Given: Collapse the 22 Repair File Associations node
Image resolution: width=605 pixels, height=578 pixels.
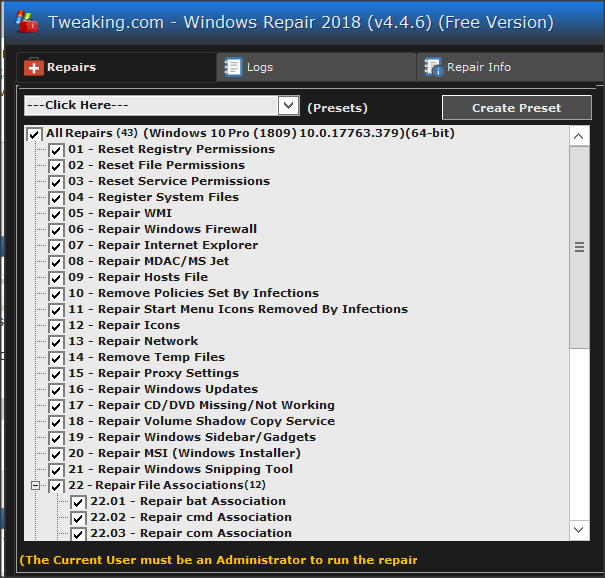Looking at the screenshot, I should point(35,485).
